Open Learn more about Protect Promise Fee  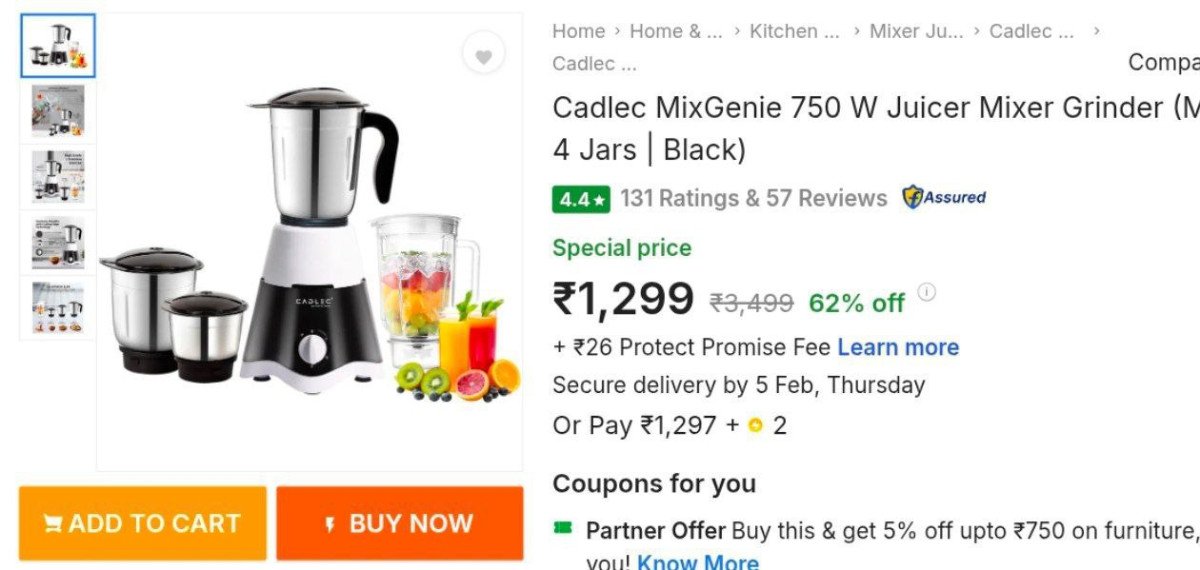[x=898, y=347]
